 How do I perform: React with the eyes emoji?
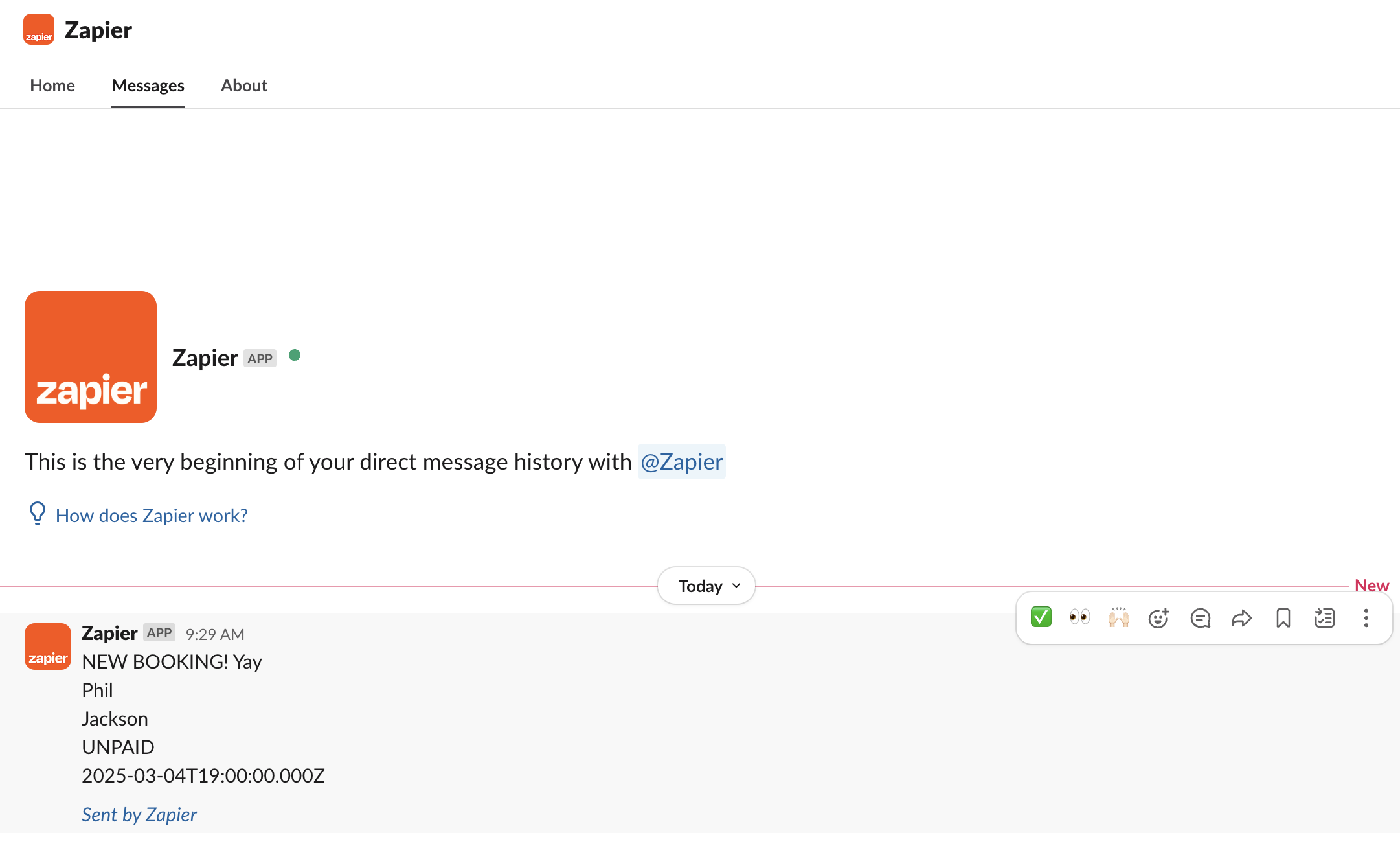coord(1079,617)
